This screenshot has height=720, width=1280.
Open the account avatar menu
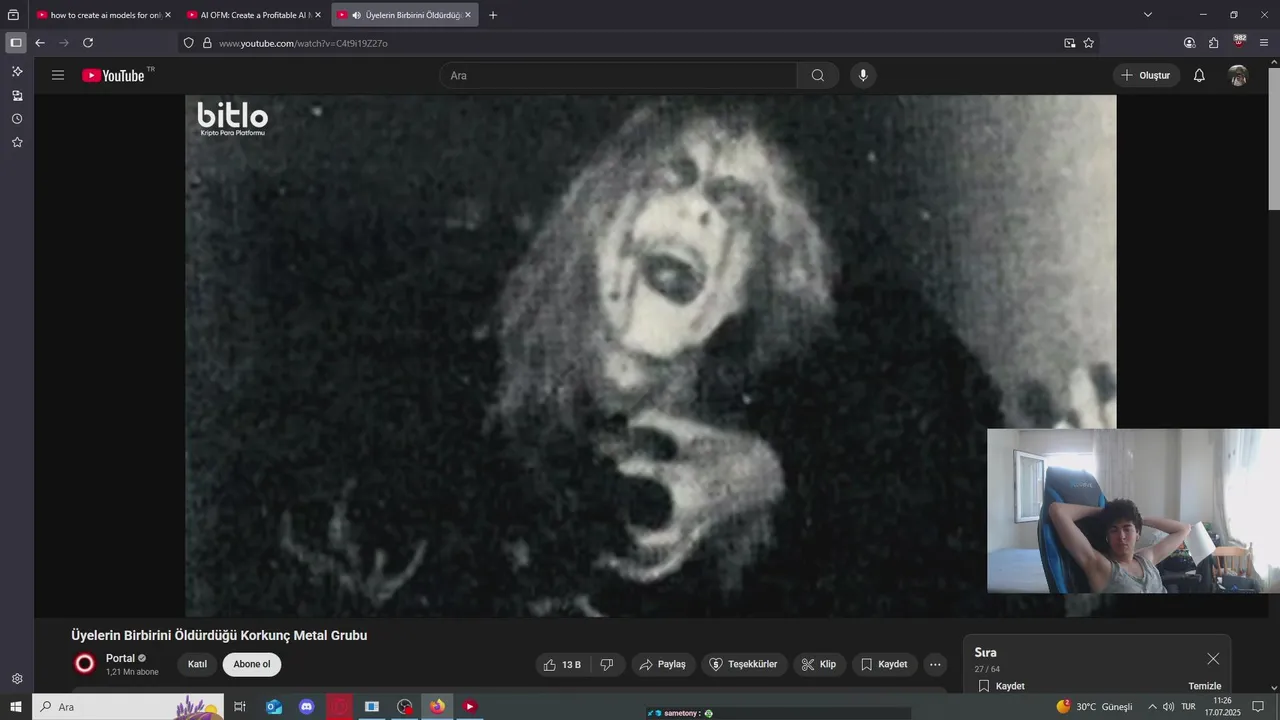pyautogui.click(x=1238, y=75)
